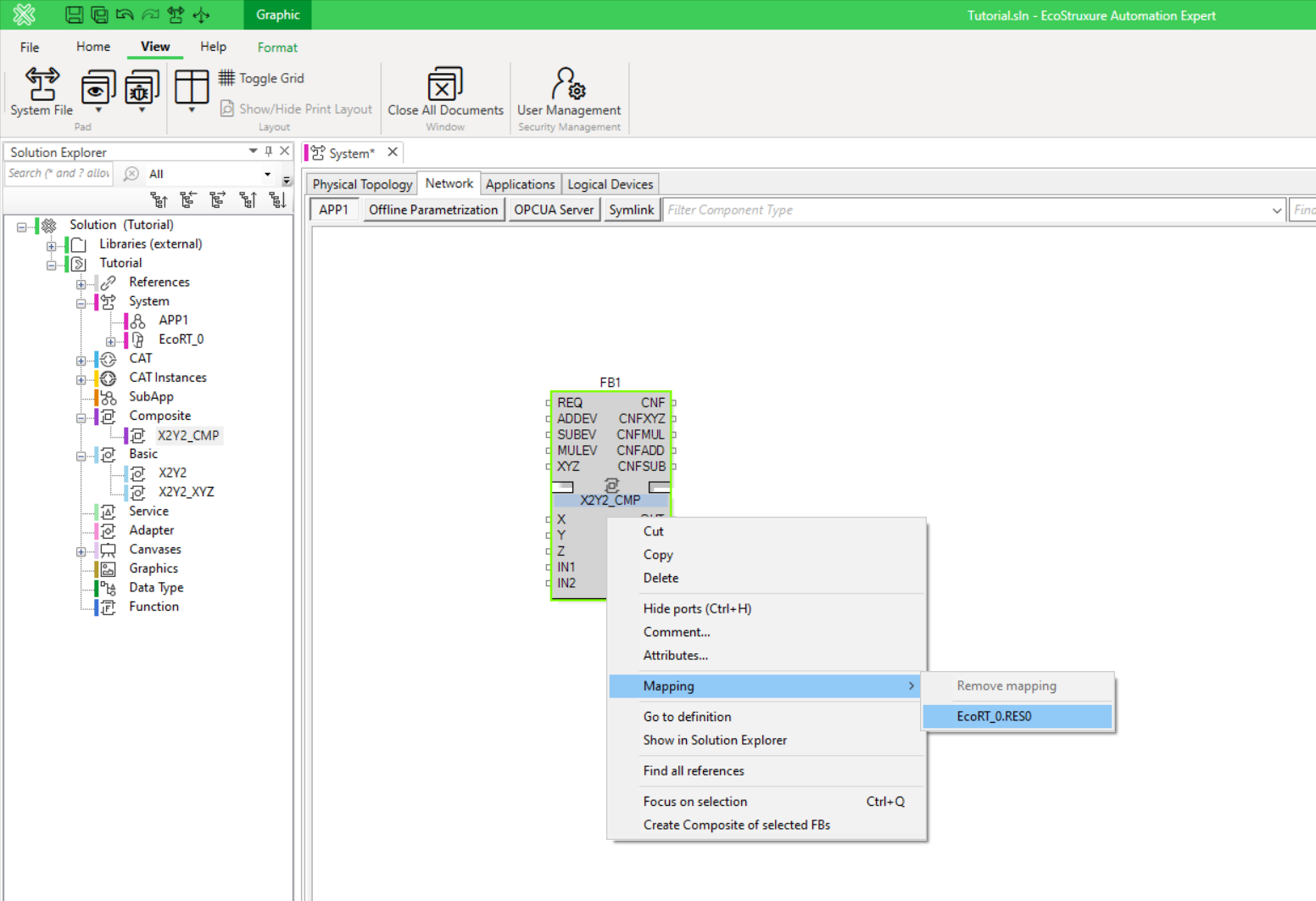Viewport: 1316px width, 901px height.
Task: Switch to the Logical Devices tab
Action: click(611, 184)
